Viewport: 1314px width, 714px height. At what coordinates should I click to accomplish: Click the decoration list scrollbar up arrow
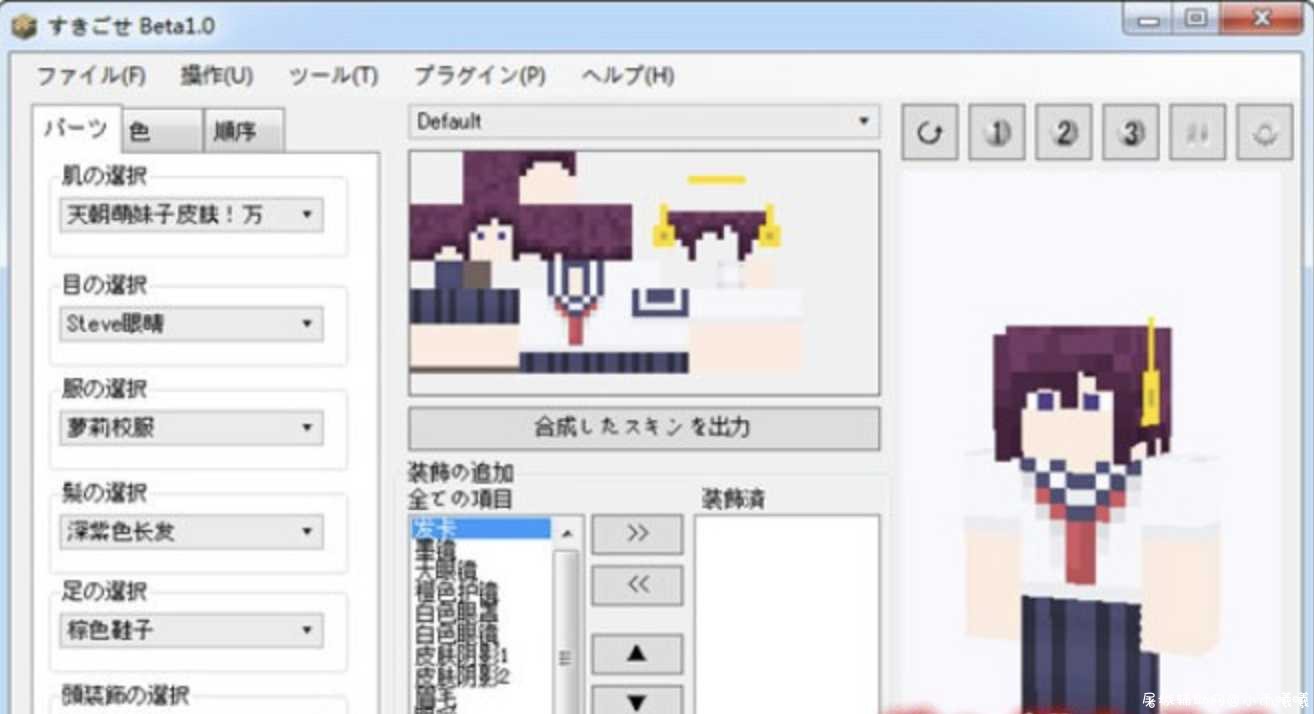(567, 532)
